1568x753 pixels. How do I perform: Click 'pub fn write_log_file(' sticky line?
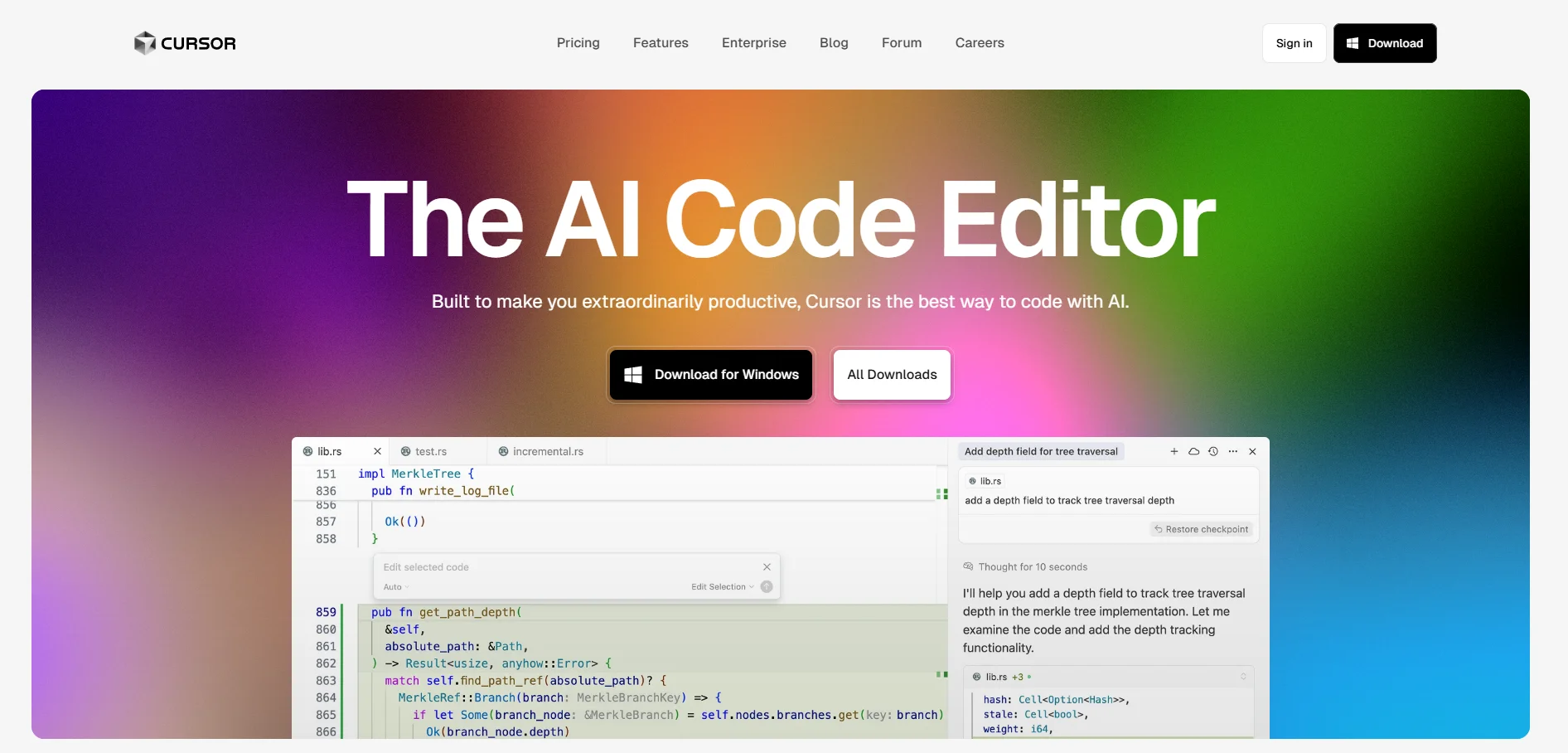[x=443, y=491]
